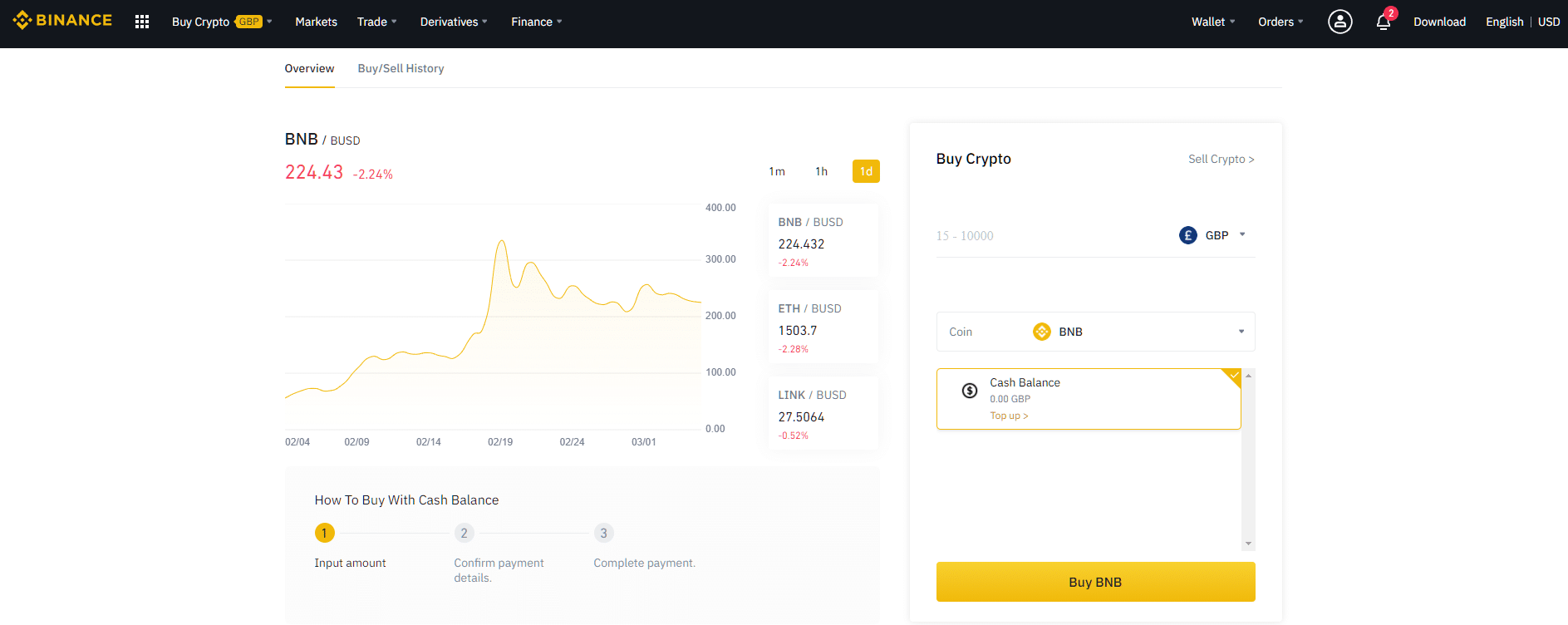Screen dimensions: 1568x625
Task: Open the GBP currency selector dropdown
Action: (x=1212, y=235)
